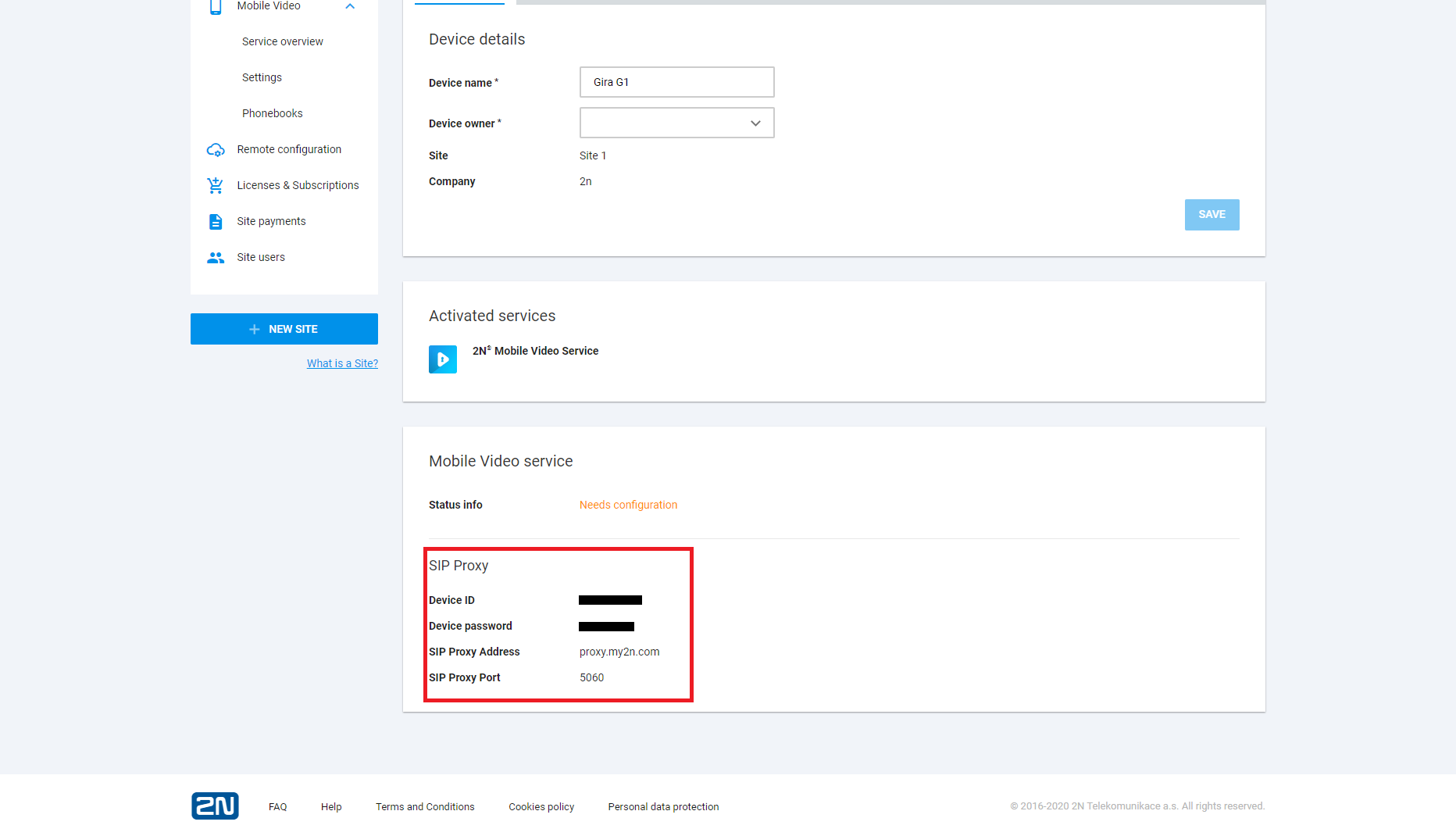Click the 2N Mobile Video Service icon

(443, 359)
